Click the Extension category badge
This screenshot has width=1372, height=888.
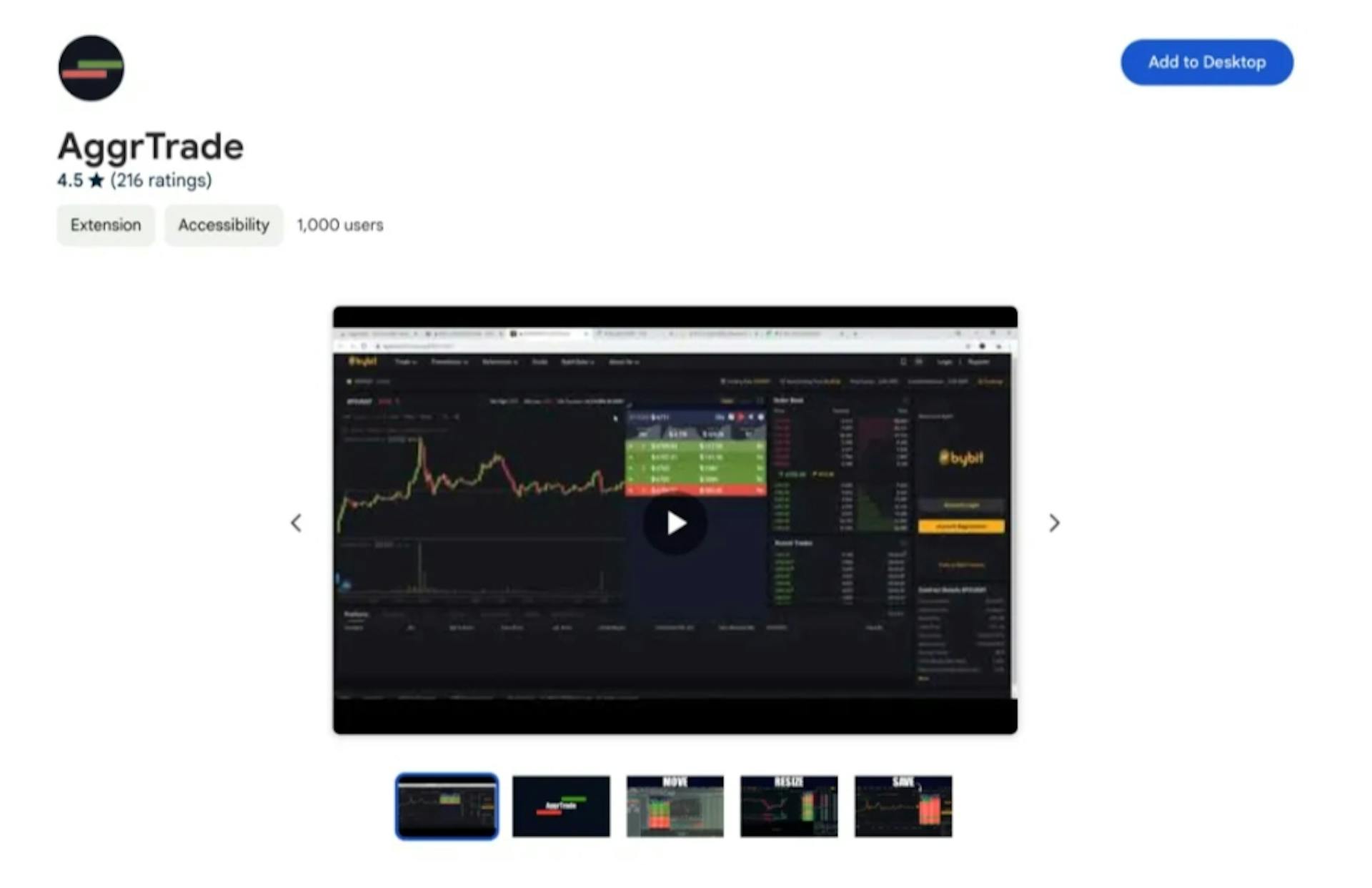pyautogui.click(x=104, y=225)
